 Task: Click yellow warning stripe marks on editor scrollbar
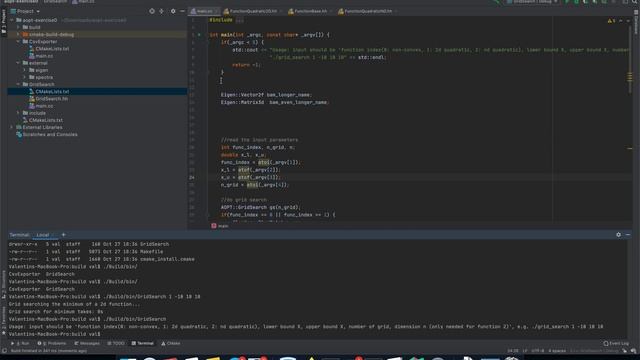tap(630, 76)
